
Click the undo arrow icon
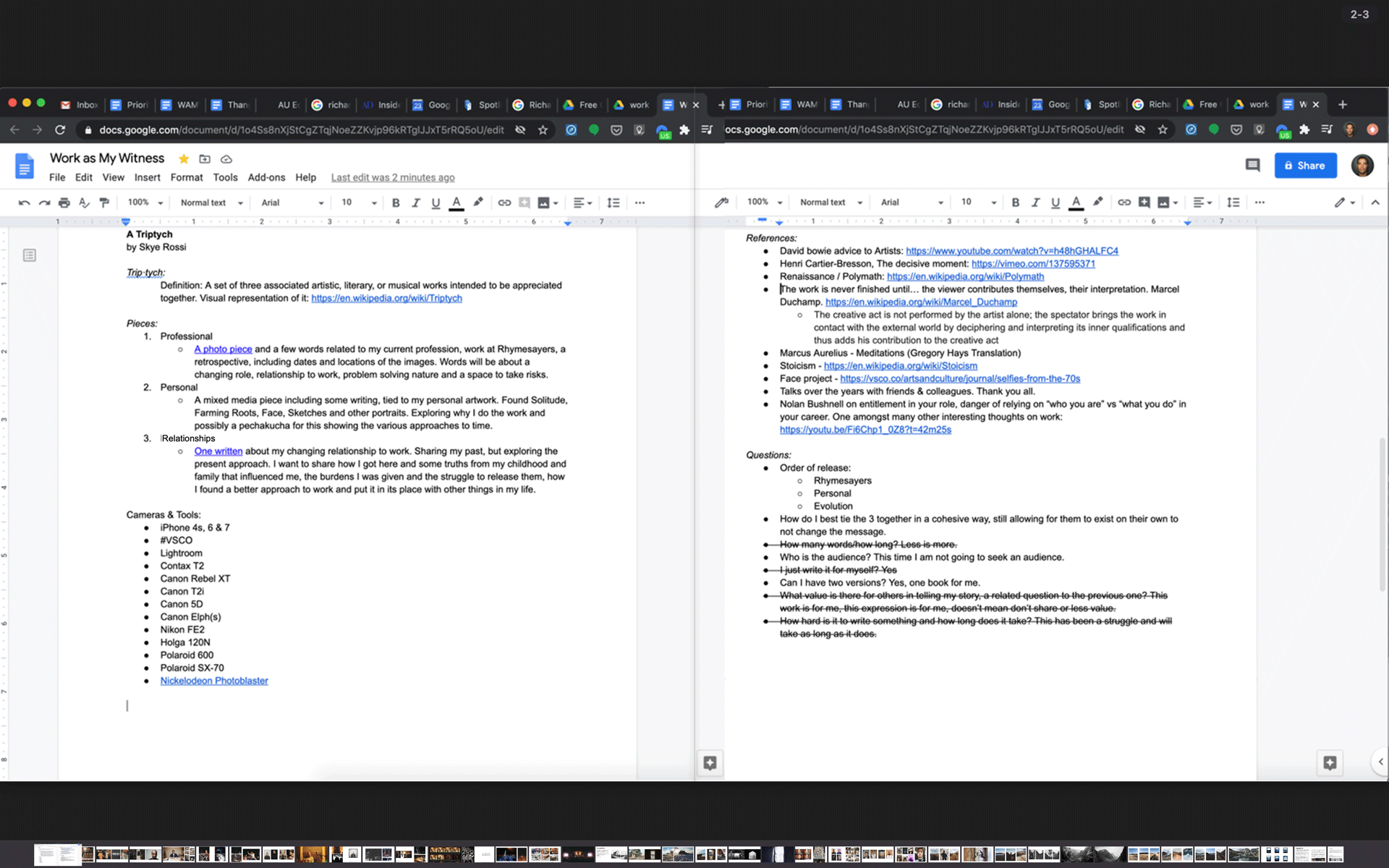24,203
